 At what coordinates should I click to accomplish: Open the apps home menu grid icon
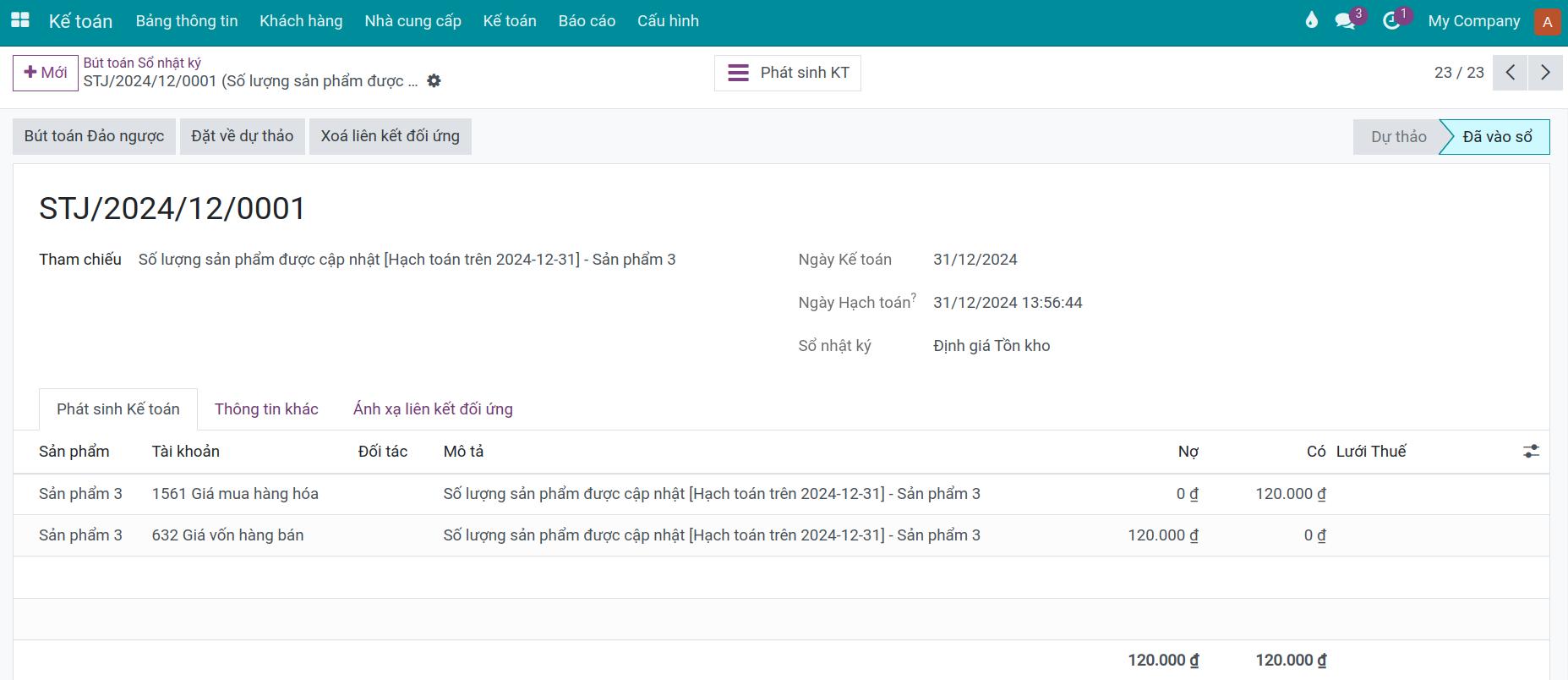click(19, 20)
